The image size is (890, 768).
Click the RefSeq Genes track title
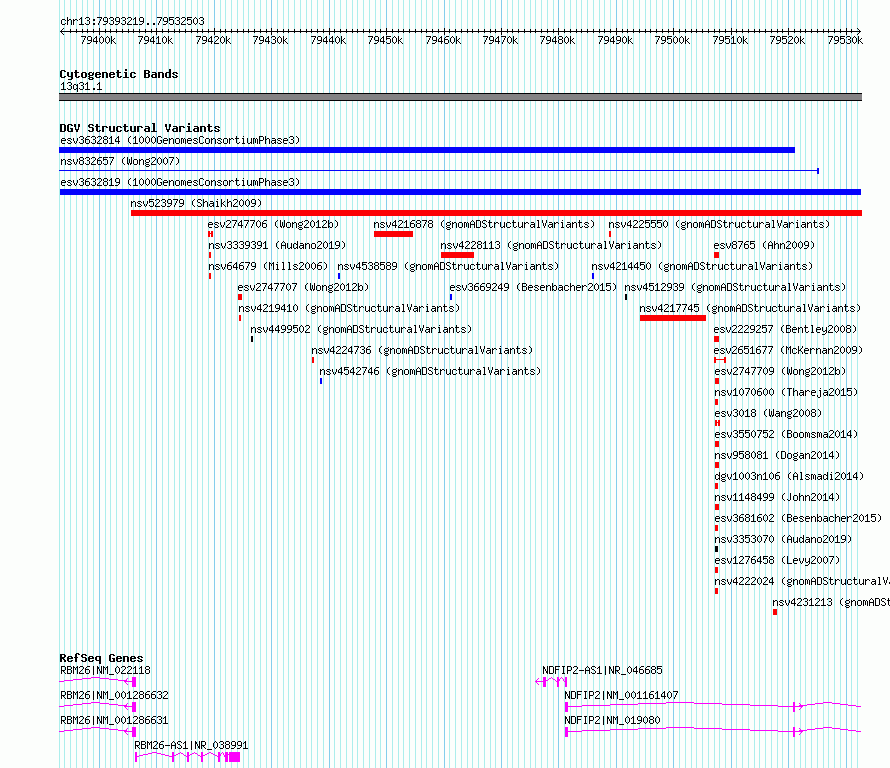pos(101,658)
